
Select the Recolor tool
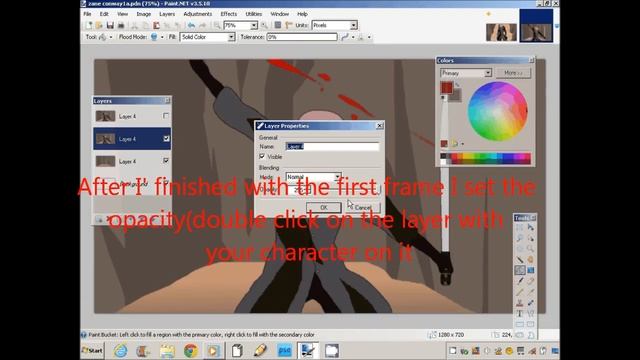[531, 303]
